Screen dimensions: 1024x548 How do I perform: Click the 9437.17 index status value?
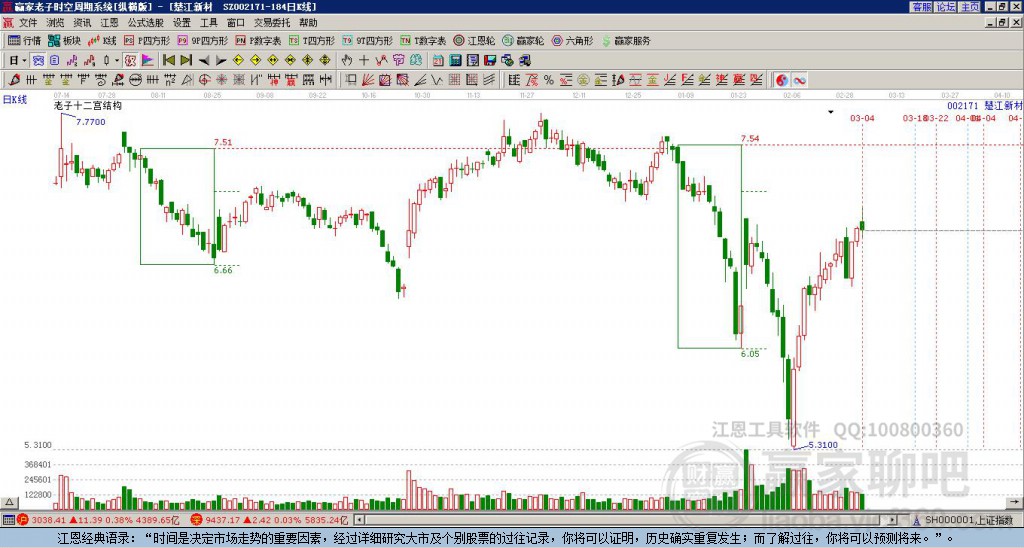(x=222, y=520)
